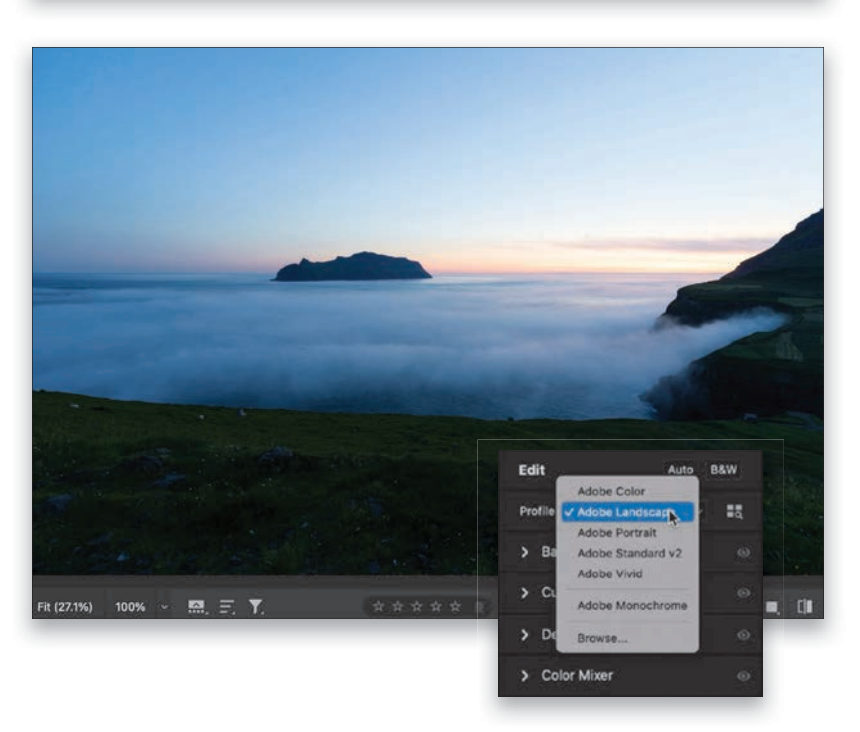Select Adobe Monochrome profile
Viewport: 860px width, 732px height.
[631, 605]
